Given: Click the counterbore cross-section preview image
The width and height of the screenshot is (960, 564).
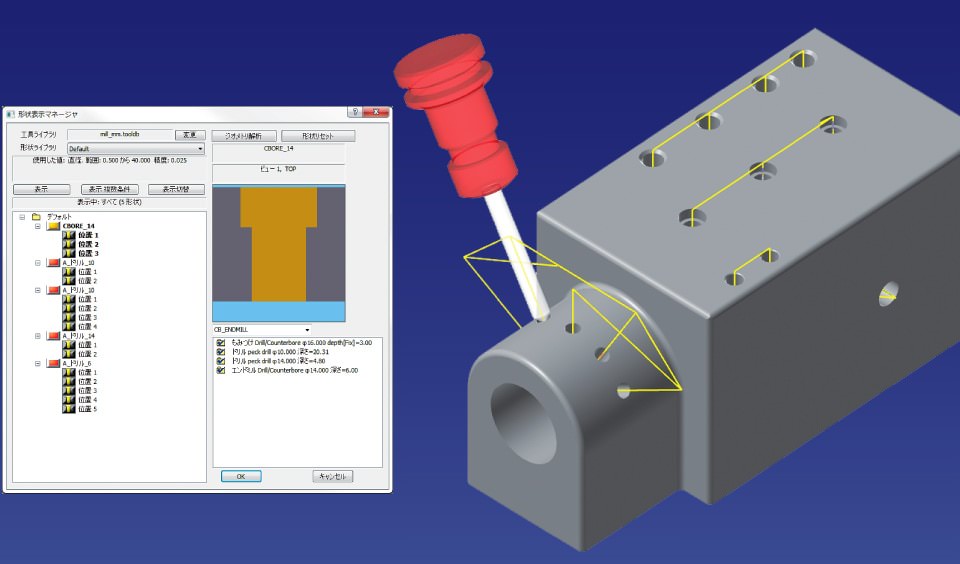Looking at the screenshot, I should [278, 251].
